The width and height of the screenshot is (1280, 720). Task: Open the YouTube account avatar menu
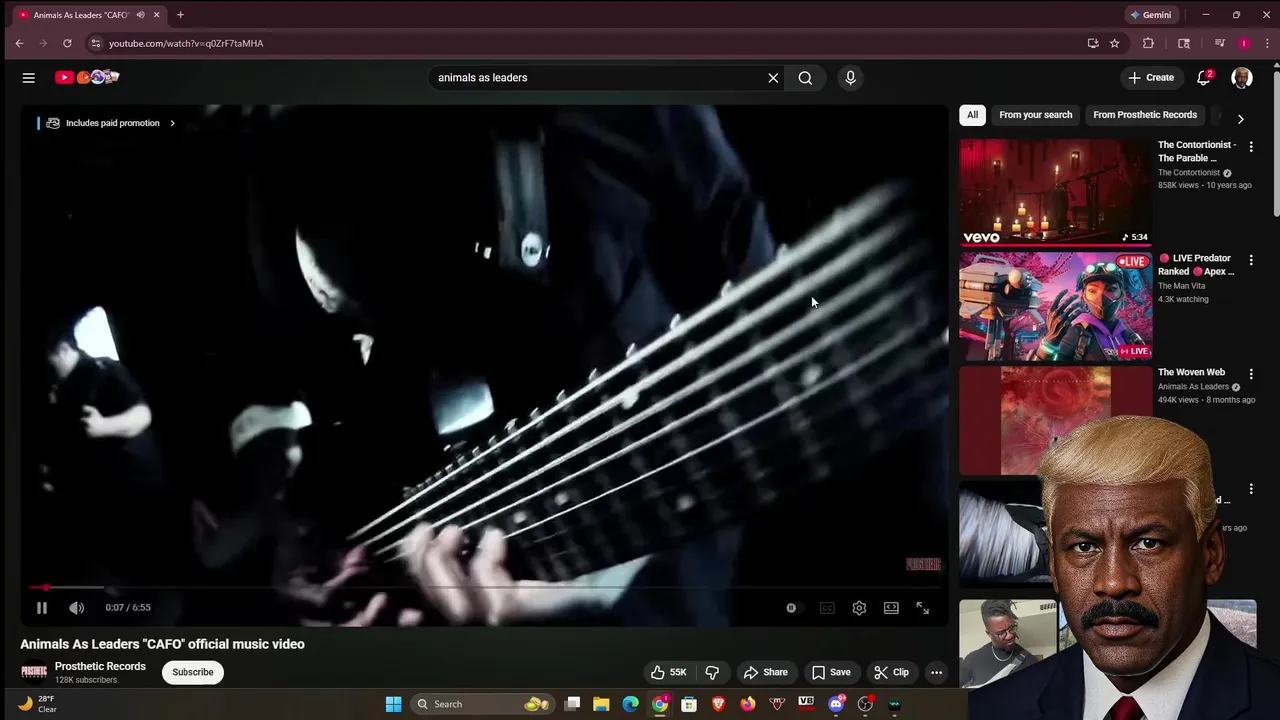tap(1242, 78)
